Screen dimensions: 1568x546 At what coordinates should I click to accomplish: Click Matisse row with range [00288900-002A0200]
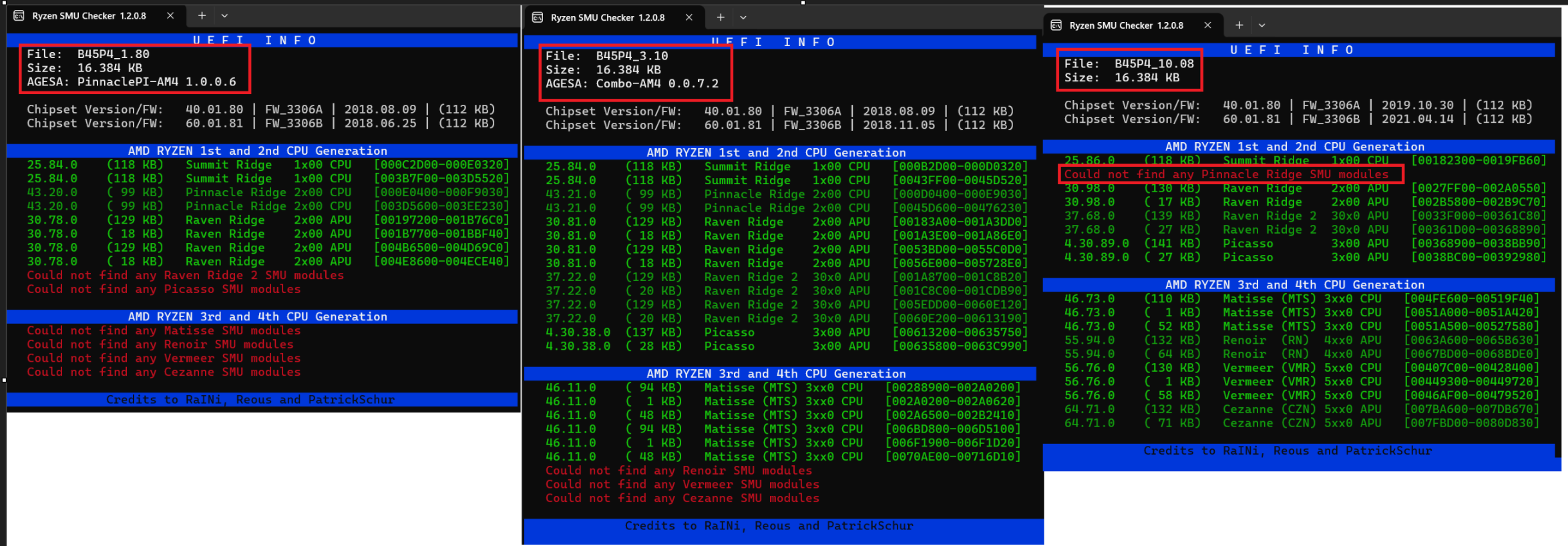[783, 388]
